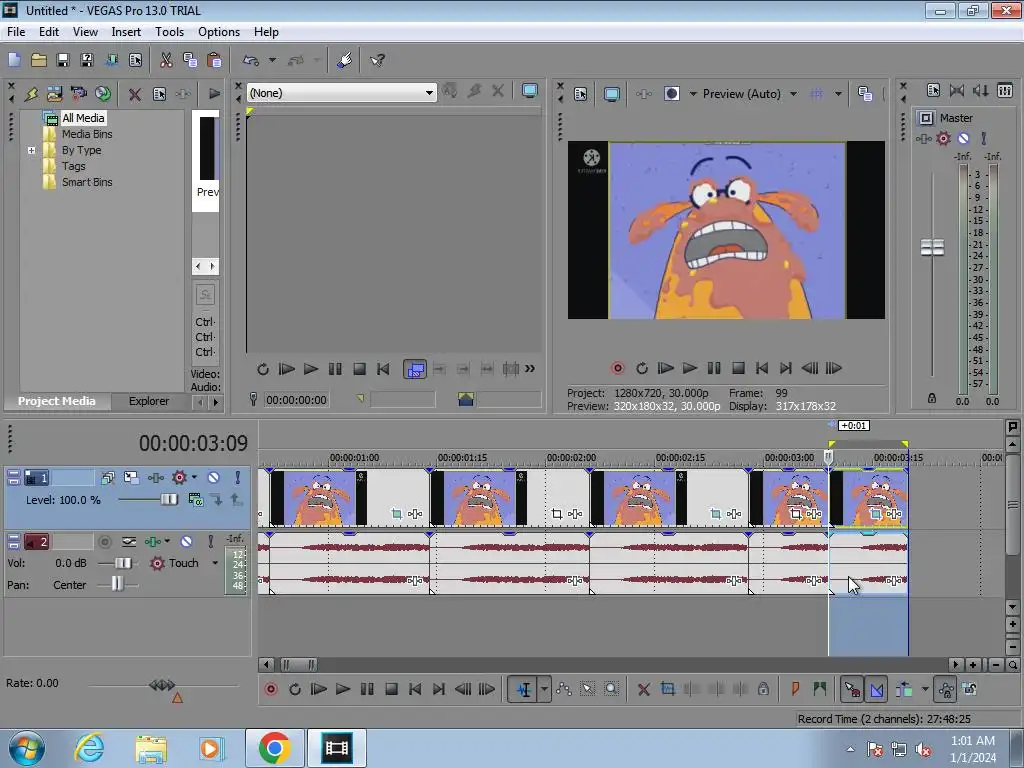Click the timeline Play button in transport bar
The width and height of the screenshot is (1024, 768).
343,689
